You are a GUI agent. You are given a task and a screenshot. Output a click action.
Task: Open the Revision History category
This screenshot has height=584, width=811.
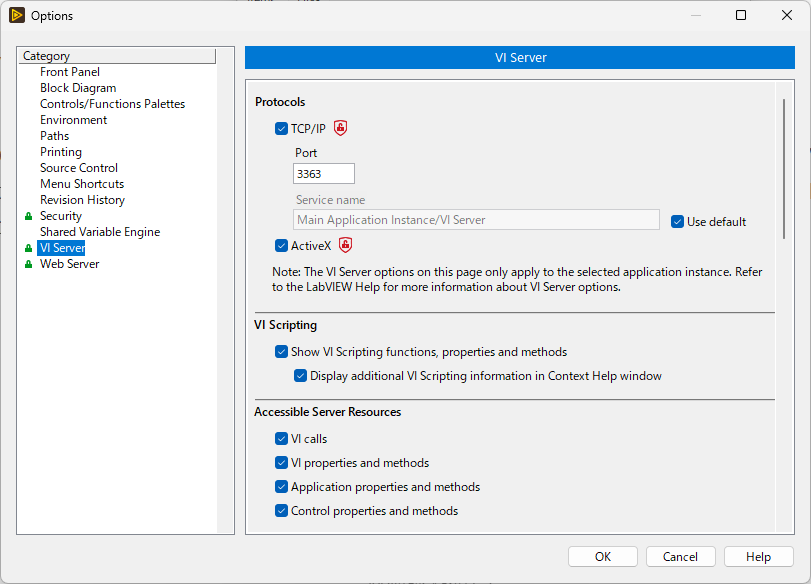pyautogui.click(x=82, y=200)
